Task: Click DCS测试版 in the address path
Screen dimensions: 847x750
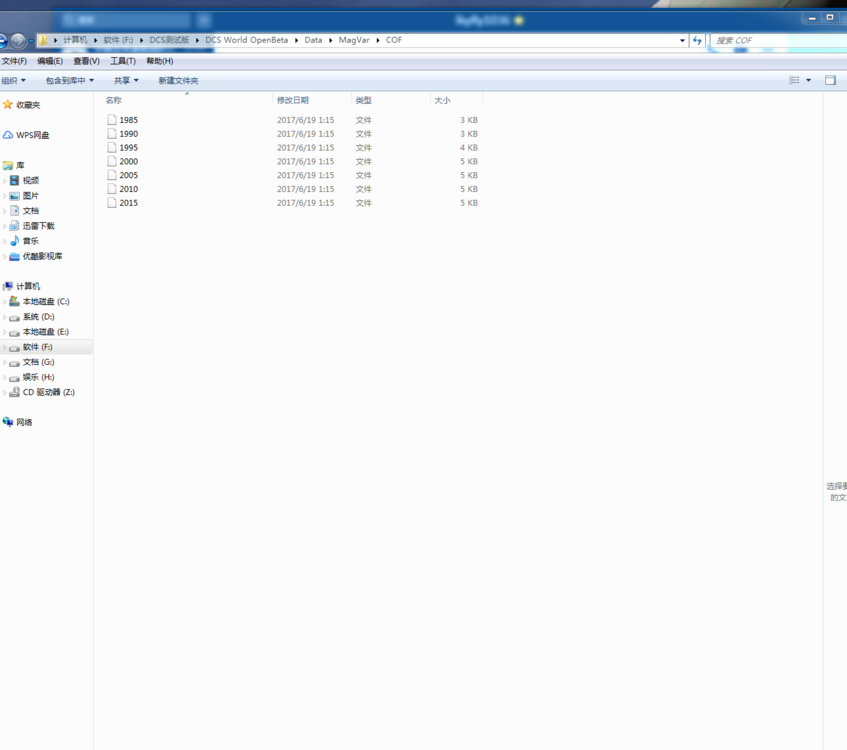Action: point(169,40)
